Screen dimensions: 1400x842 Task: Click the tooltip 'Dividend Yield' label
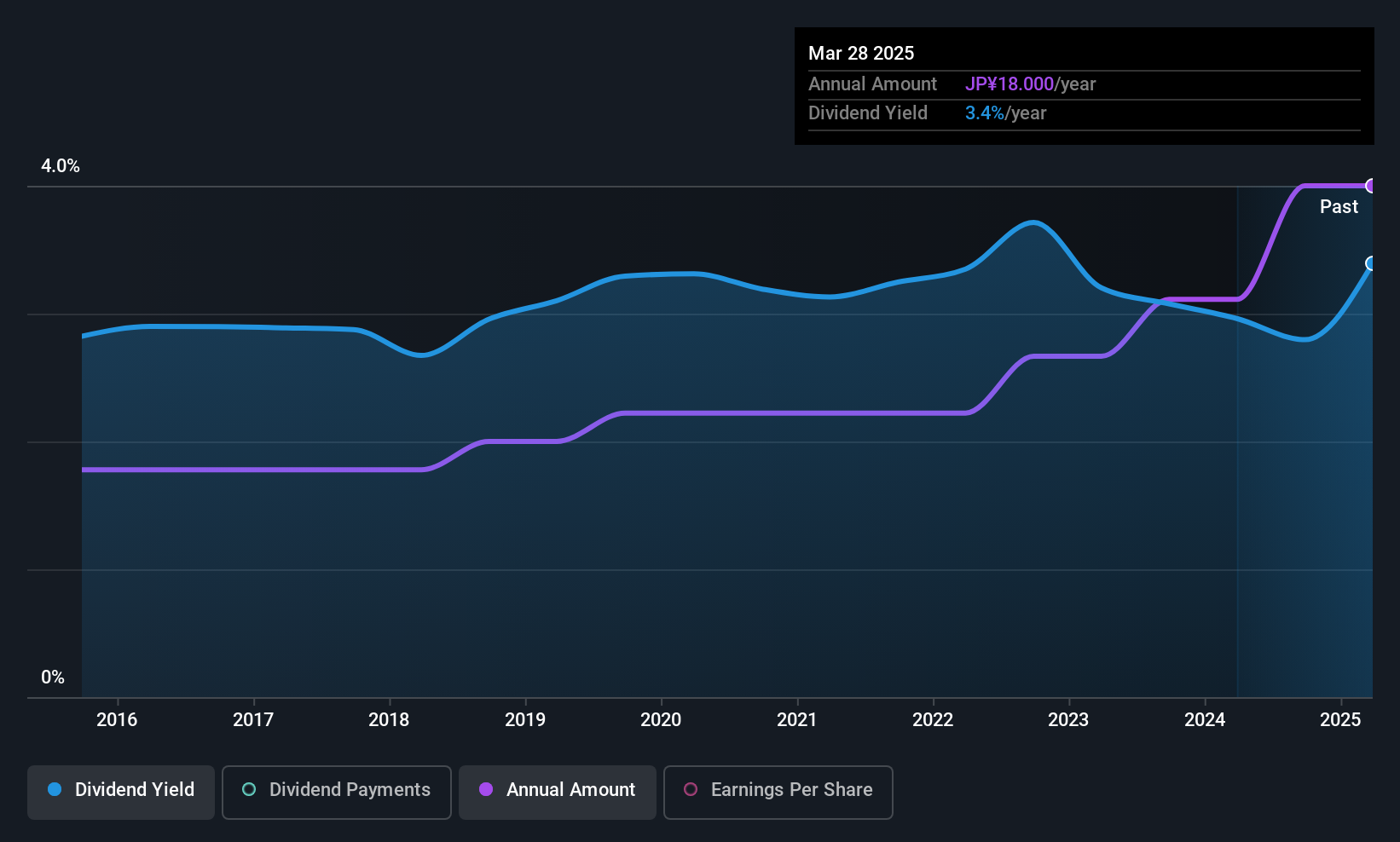tap(868, 112)
